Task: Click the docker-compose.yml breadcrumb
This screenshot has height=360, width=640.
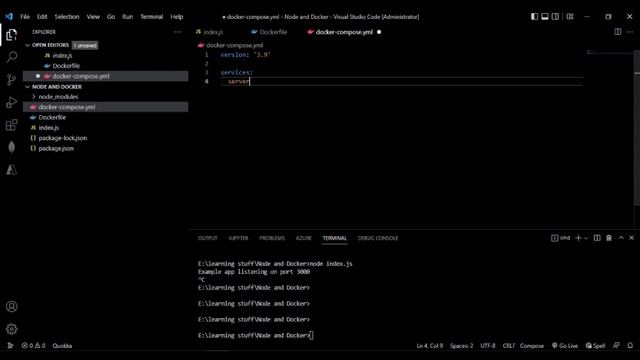Action: [234, 45]
